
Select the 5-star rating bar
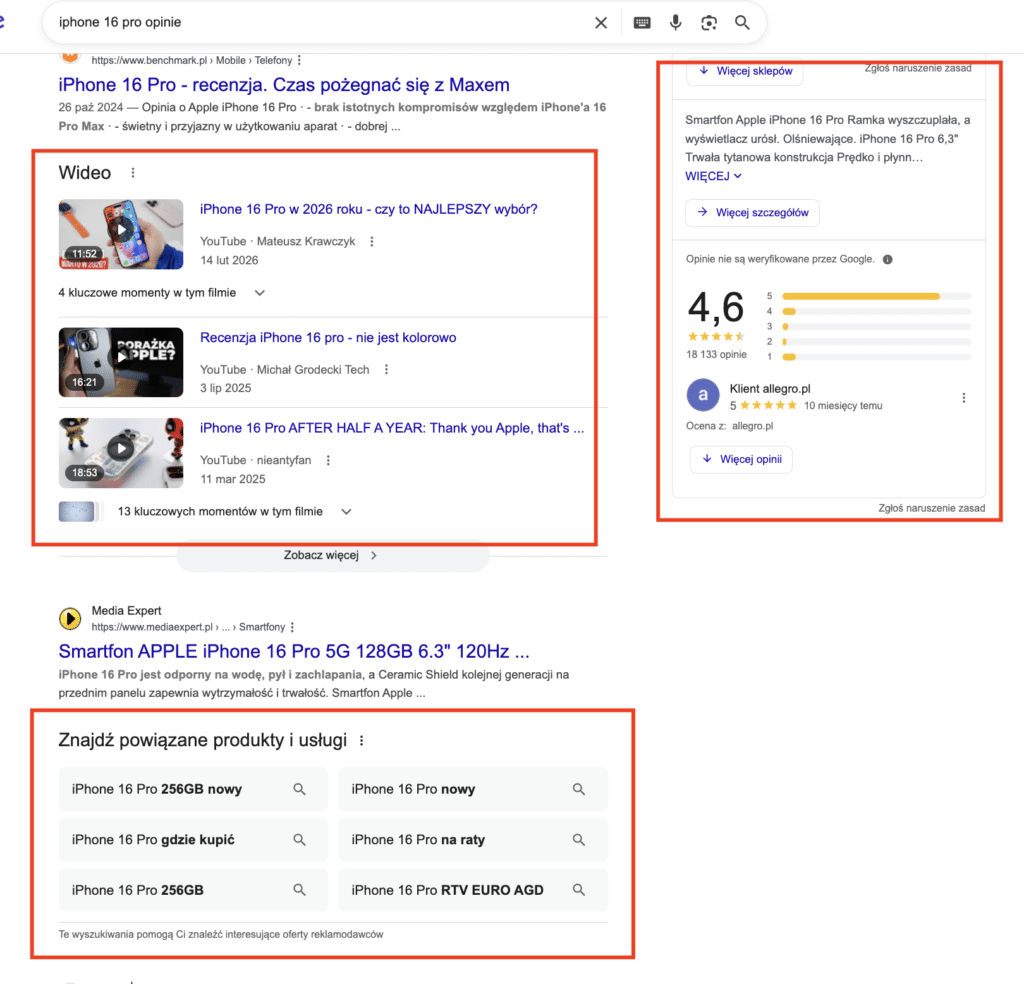(x=876, y=296)
